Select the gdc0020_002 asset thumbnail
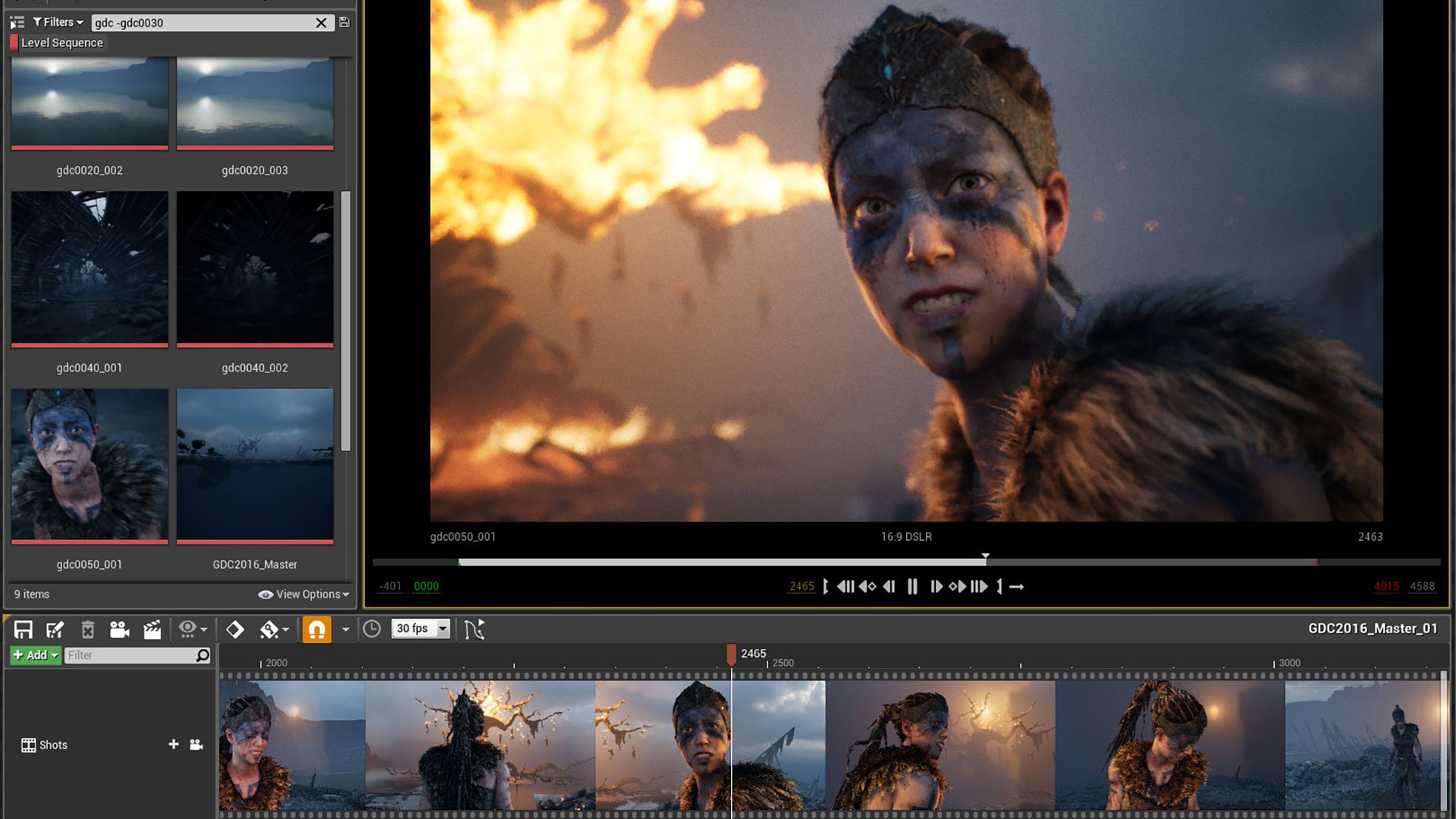 [x=89, y=104]
